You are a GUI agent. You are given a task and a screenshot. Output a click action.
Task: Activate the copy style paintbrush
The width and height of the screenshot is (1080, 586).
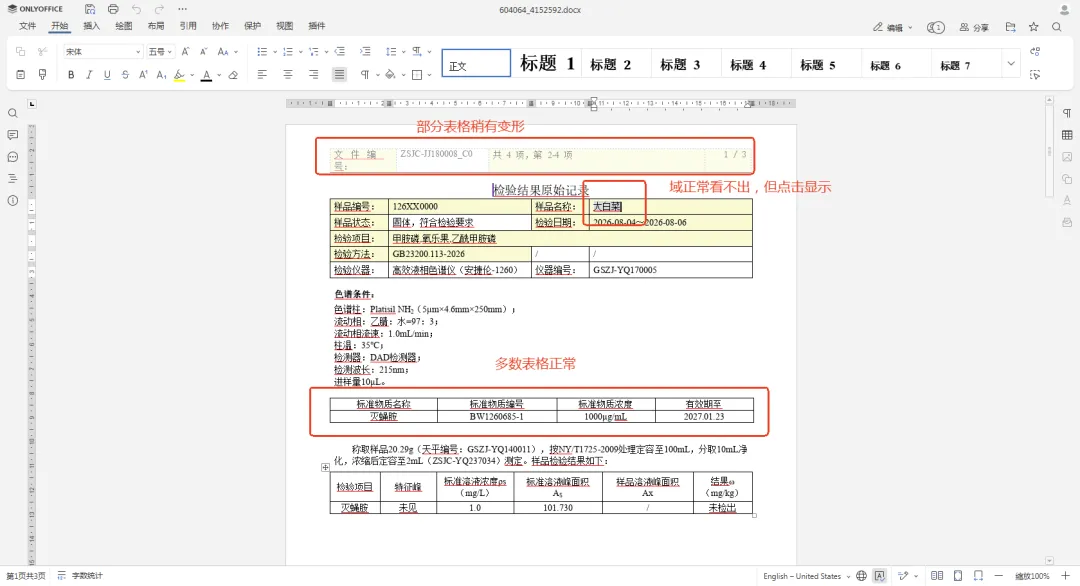point(43,74)
